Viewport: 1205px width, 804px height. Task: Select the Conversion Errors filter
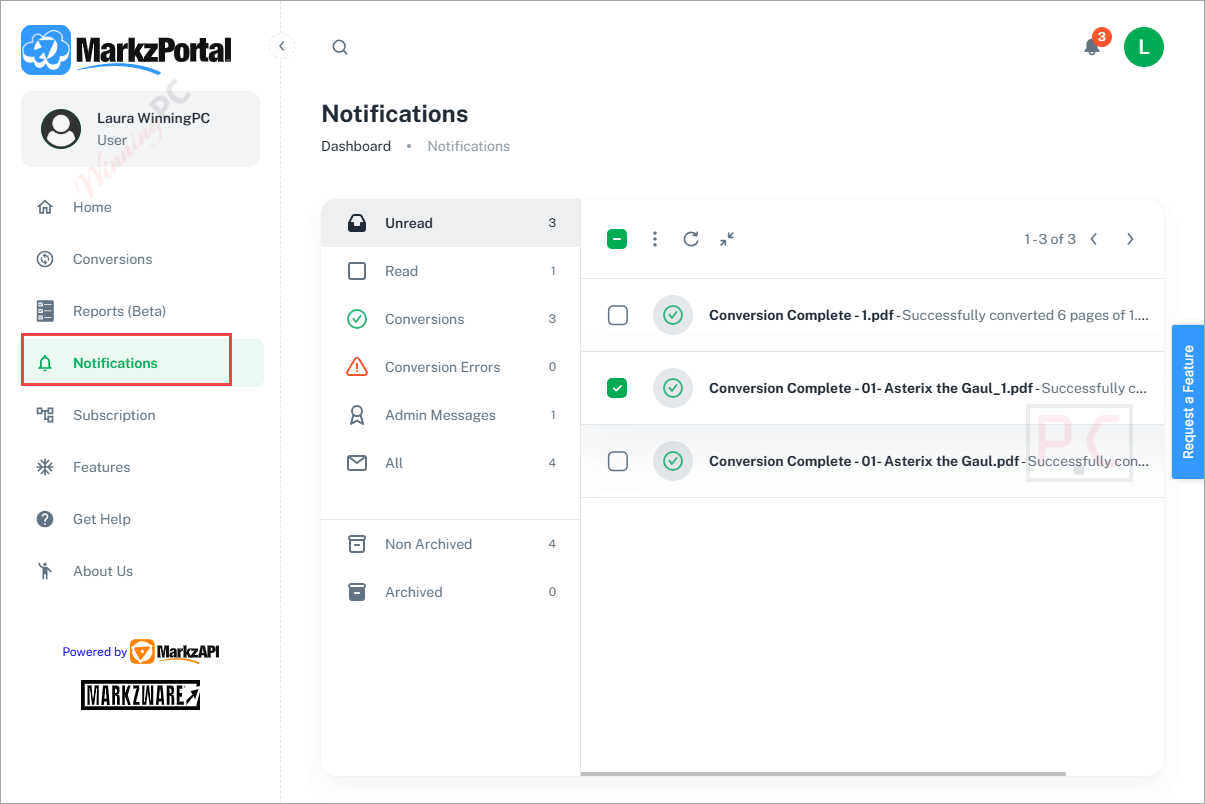click(x=450, y=367)
